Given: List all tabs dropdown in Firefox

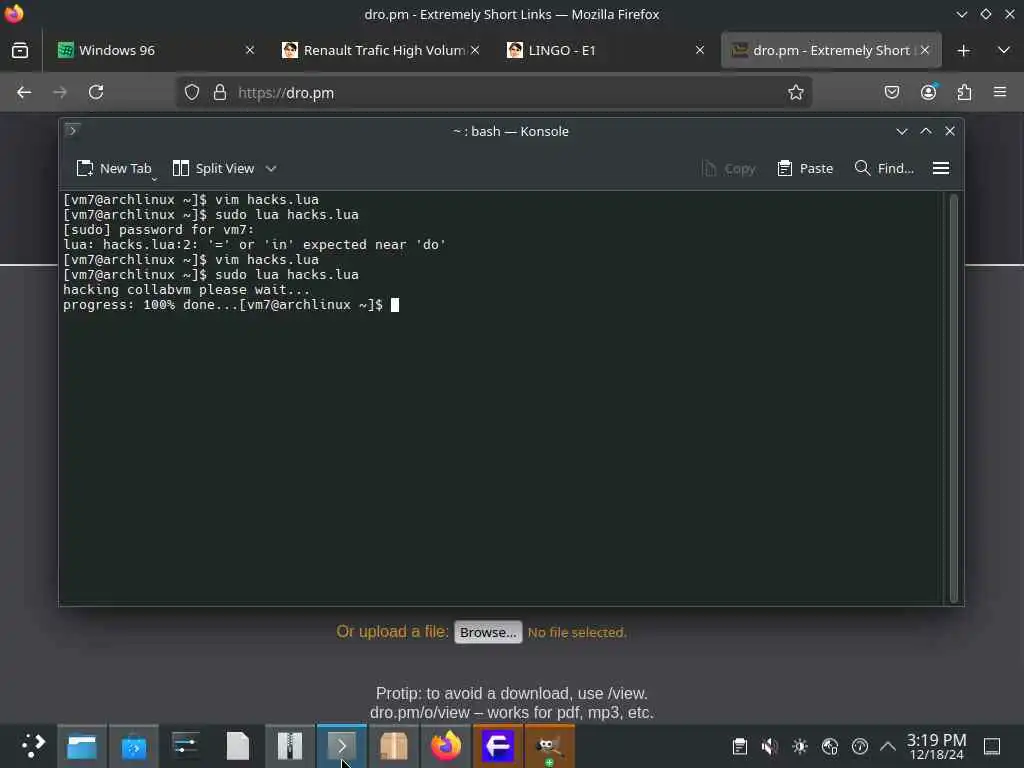Looking at the screenshot, I should pyautogui.click(x=1004, y=50).
